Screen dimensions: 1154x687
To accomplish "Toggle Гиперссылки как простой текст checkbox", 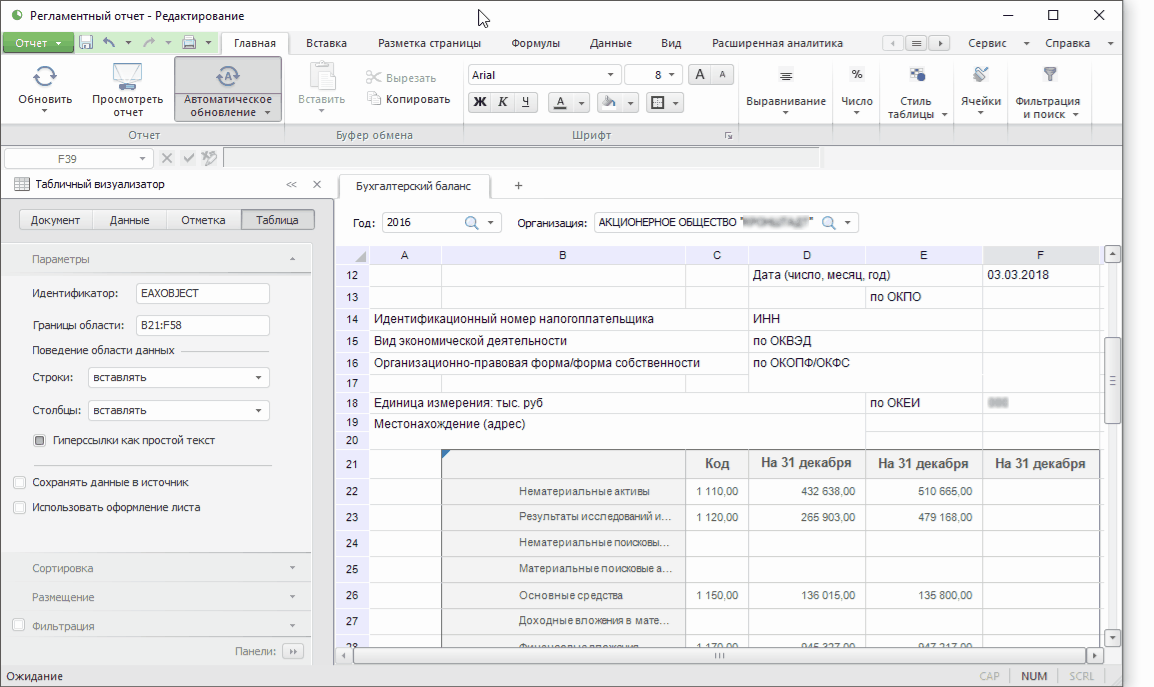I will [x=40, y=440].
